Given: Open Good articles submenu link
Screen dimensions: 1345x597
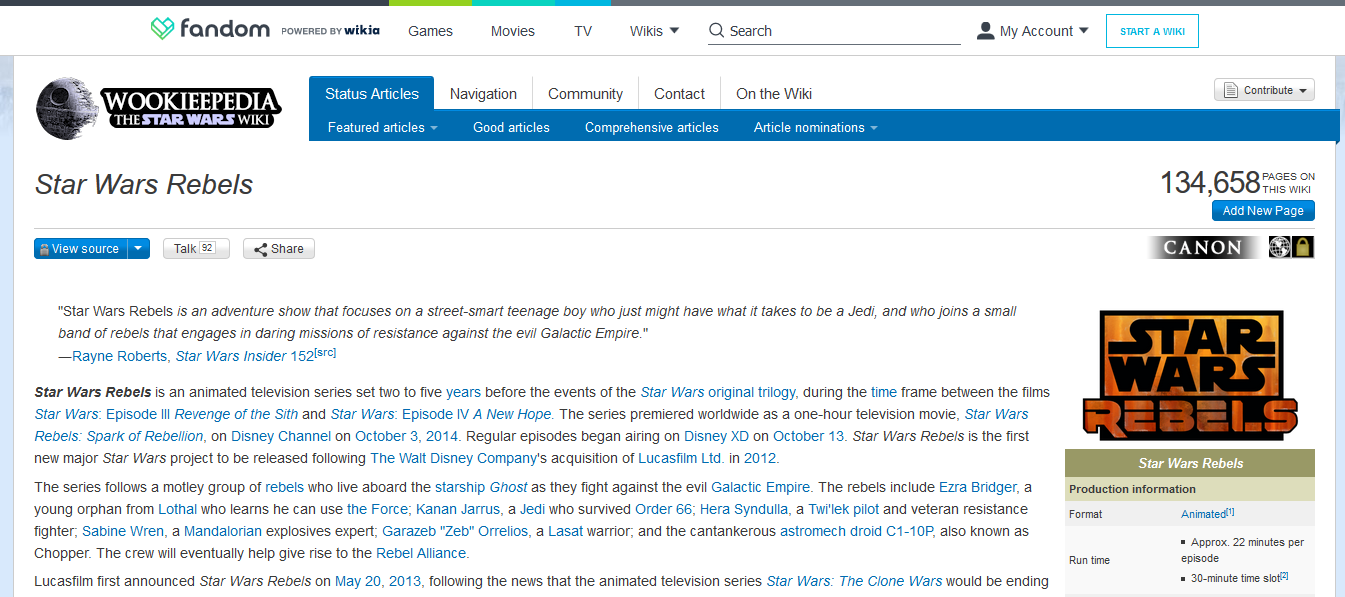Looking at the screenshot, I should click(x=511, y=127).
